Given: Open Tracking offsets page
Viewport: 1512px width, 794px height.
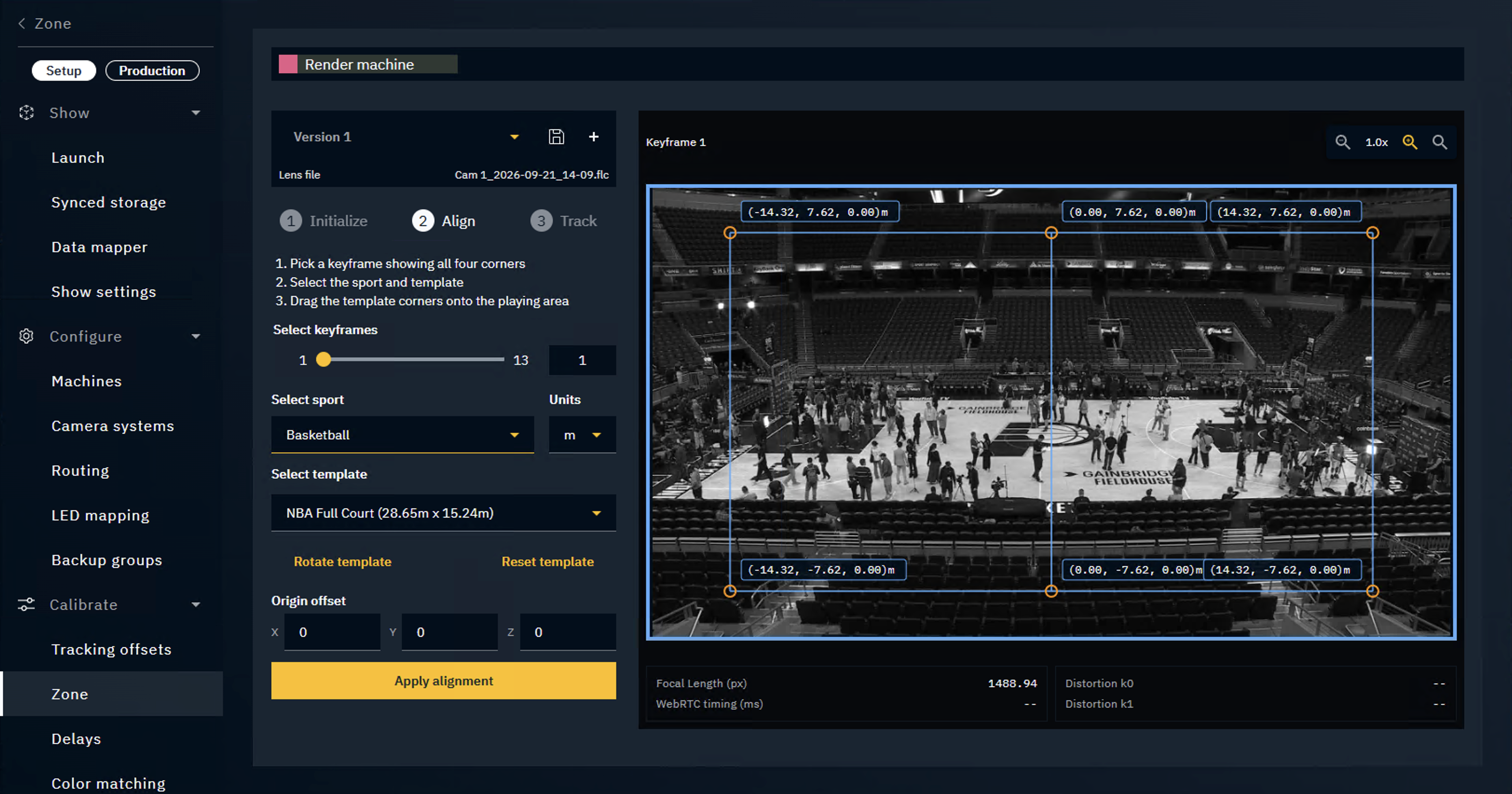Looking at the screenshot, I should click(111, 650).
